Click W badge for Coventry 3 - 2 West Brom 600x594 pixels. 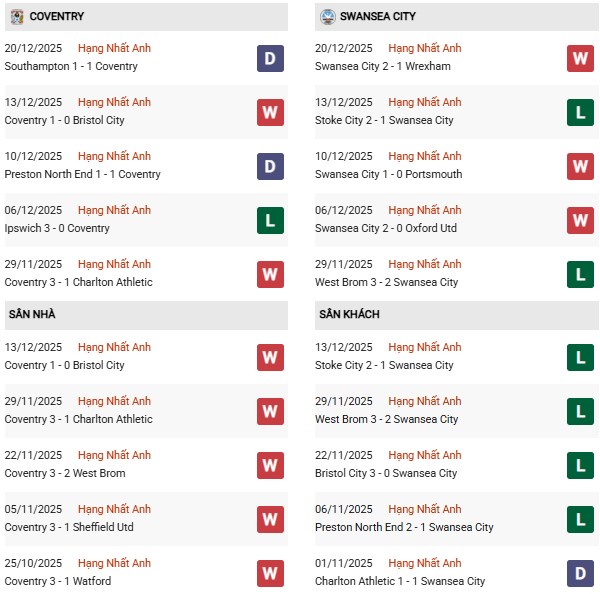coord(270,465)
